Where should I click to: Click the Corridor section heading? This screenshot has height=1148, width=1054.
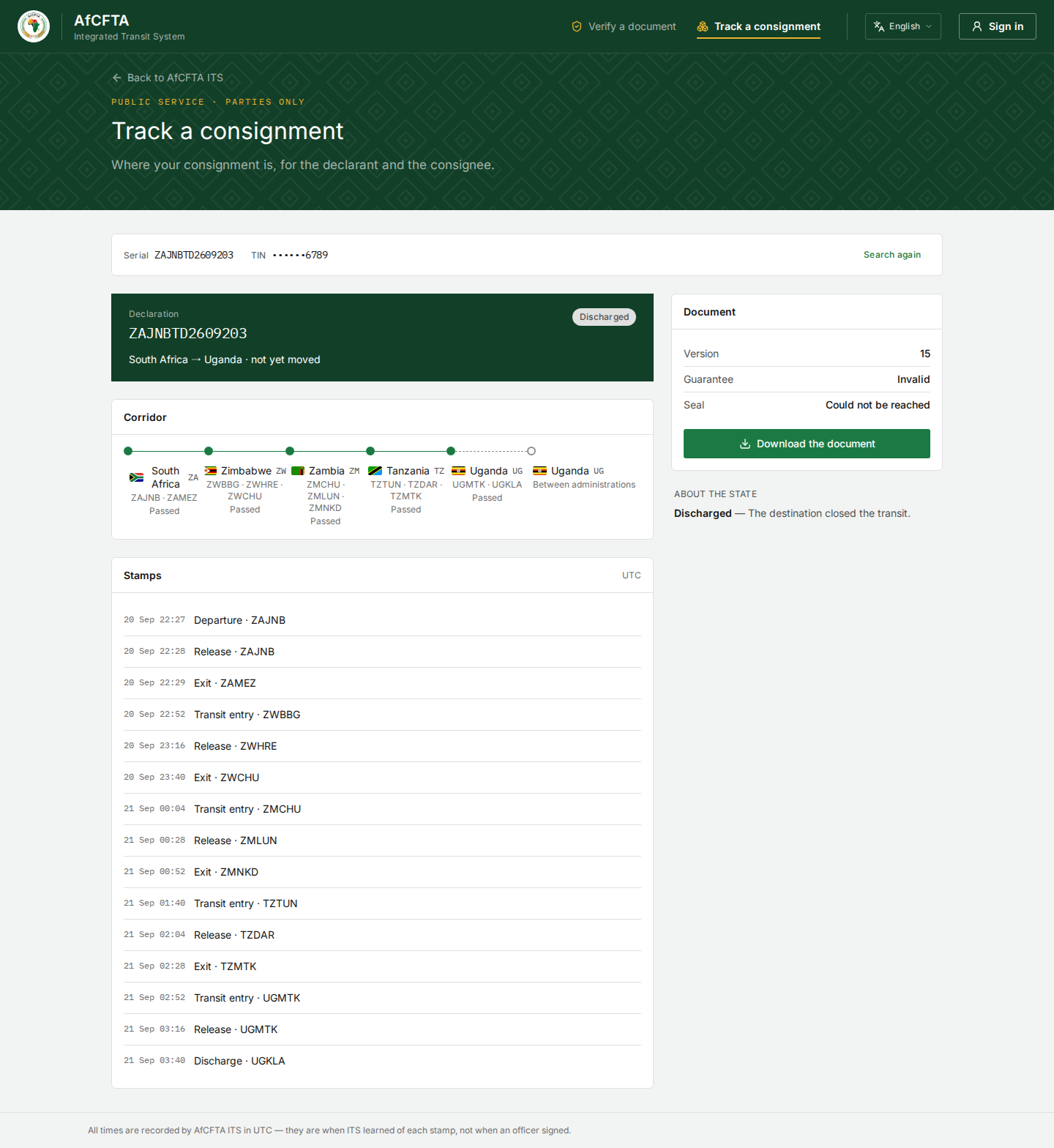(145, 417)
